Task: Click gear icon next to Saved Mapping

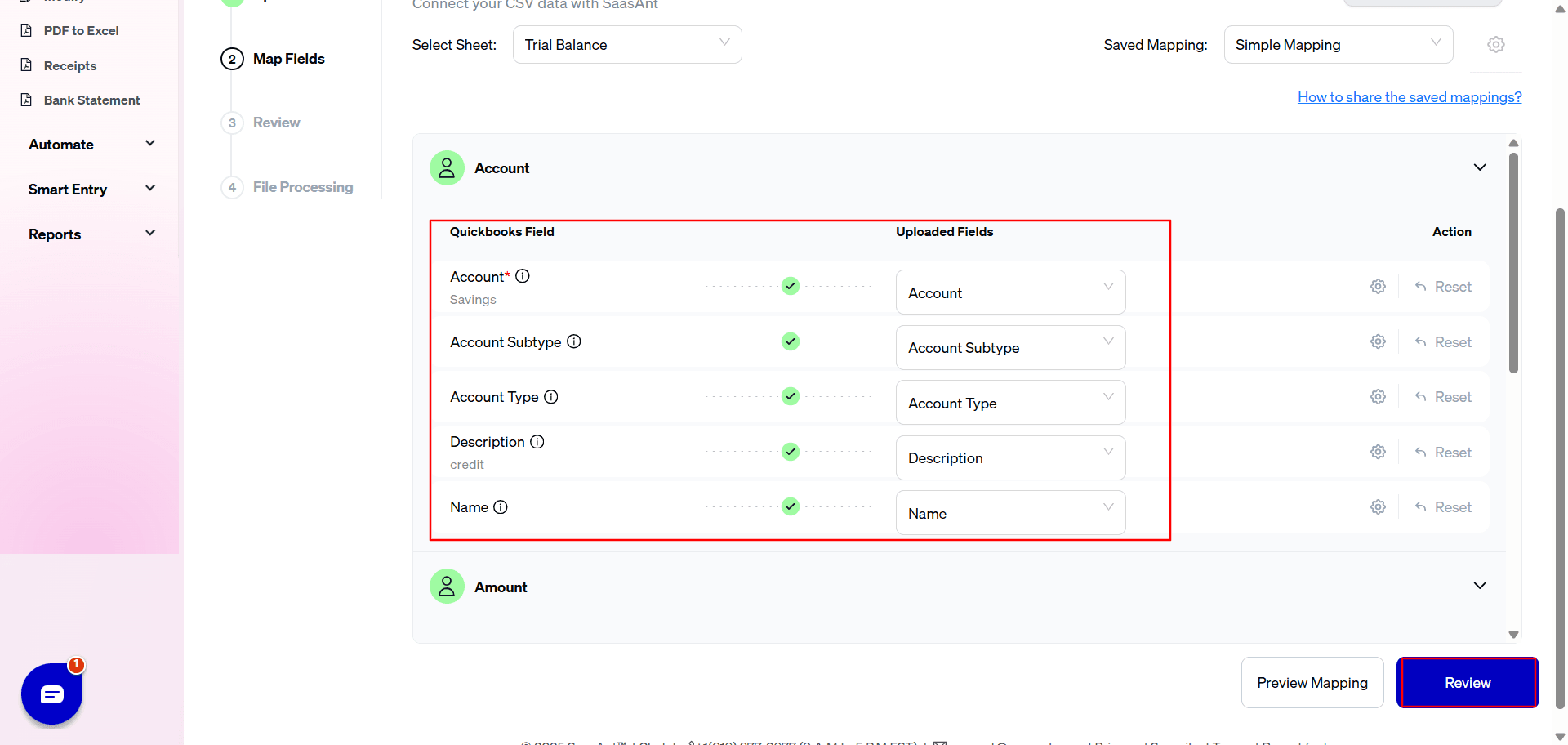Action: coord(1495,45)
